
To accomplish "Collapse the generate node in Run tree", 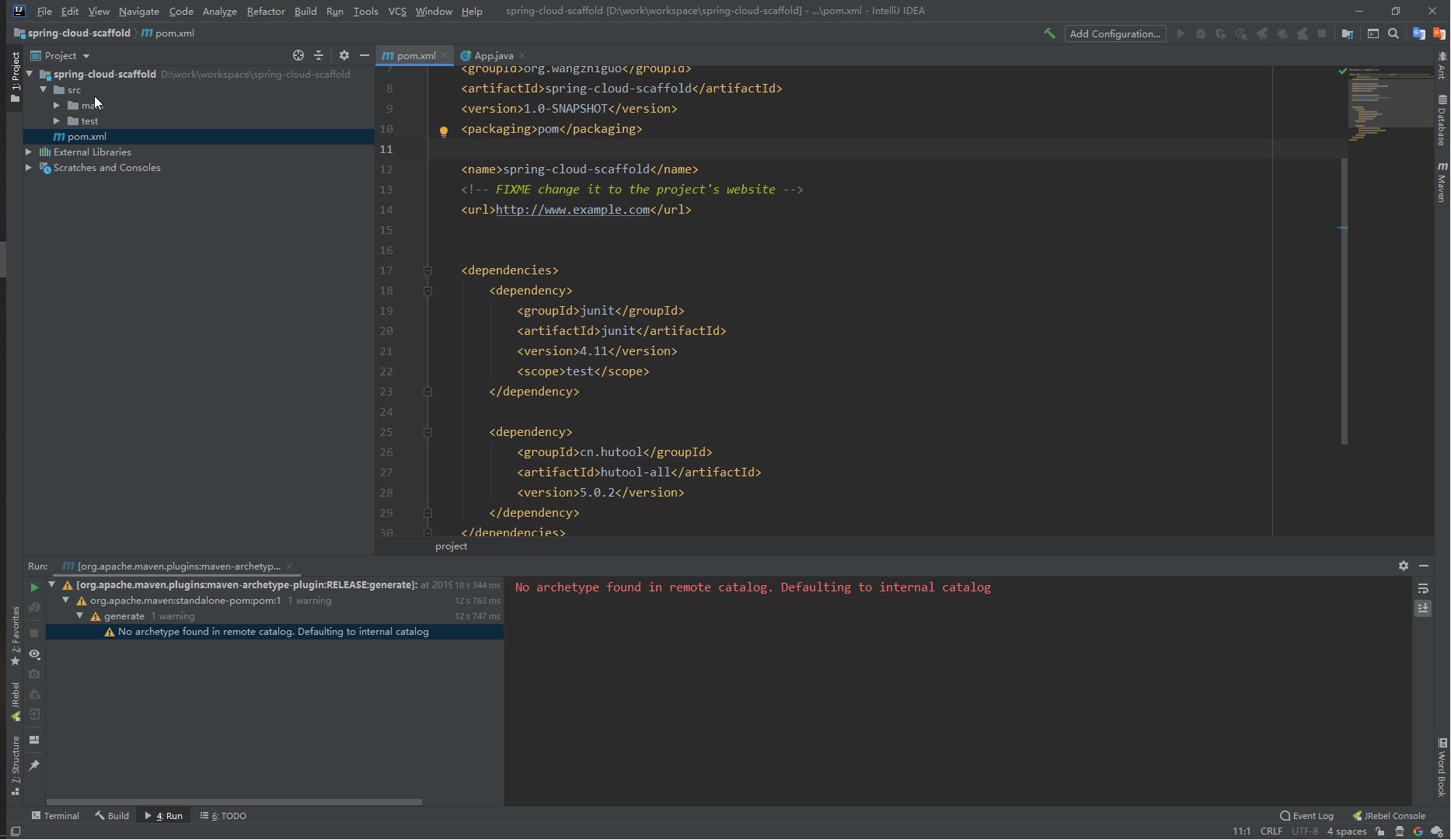I will pos(80,616).
